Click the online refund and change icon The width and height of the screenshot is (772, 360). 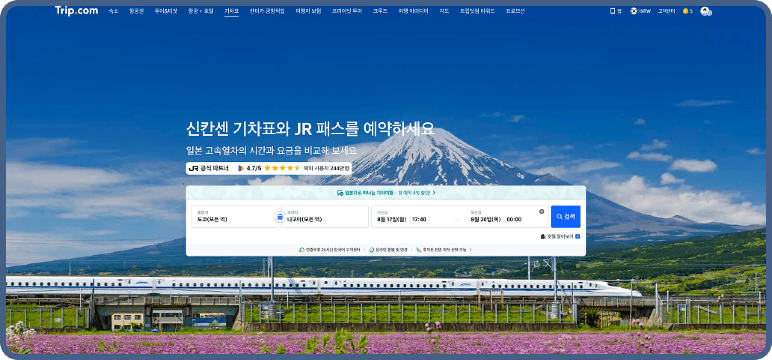[x=372, y=250]
